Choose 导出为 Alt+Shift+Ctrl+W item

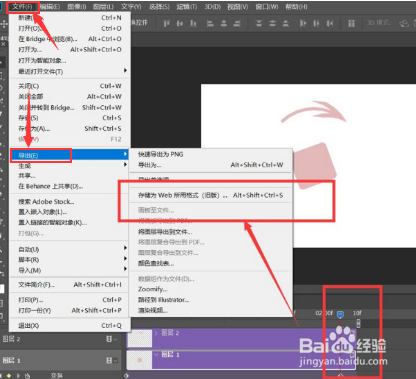pos(211,165)
